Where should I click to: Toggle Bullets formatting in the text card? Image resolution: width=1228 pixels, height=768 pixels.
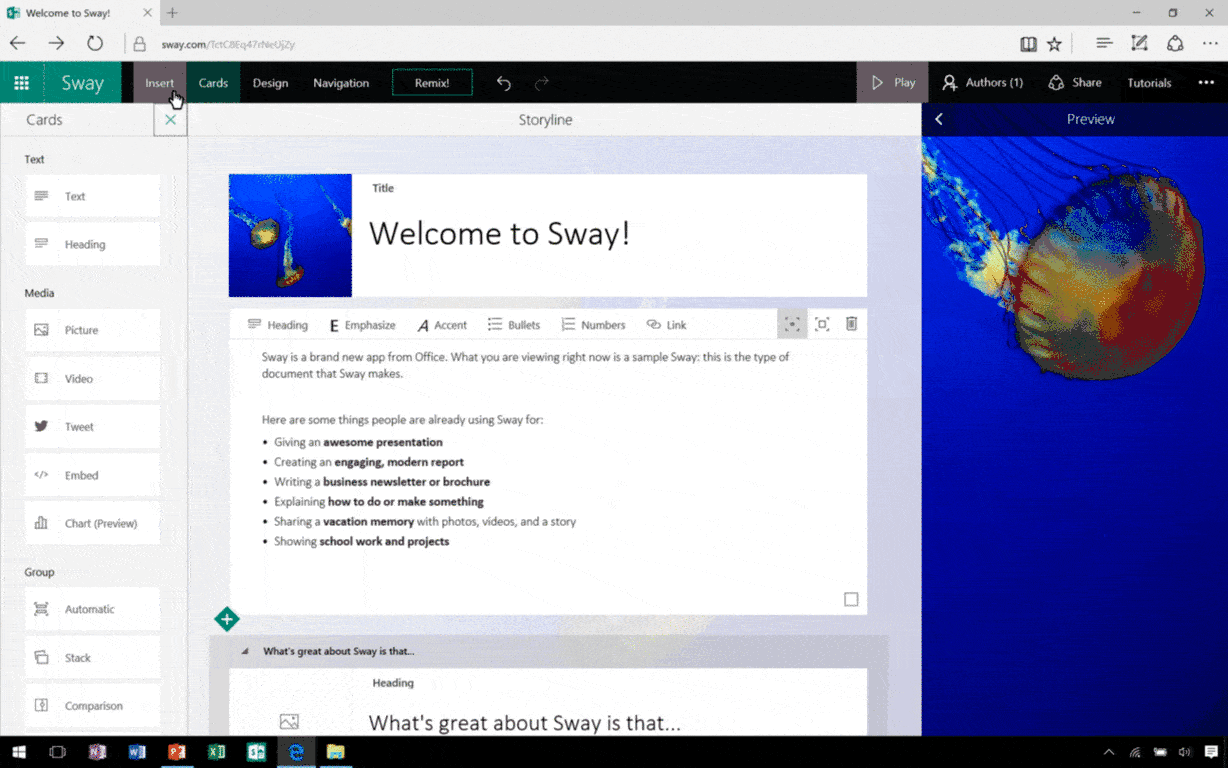pyautogui.click(x=513, y=324)
